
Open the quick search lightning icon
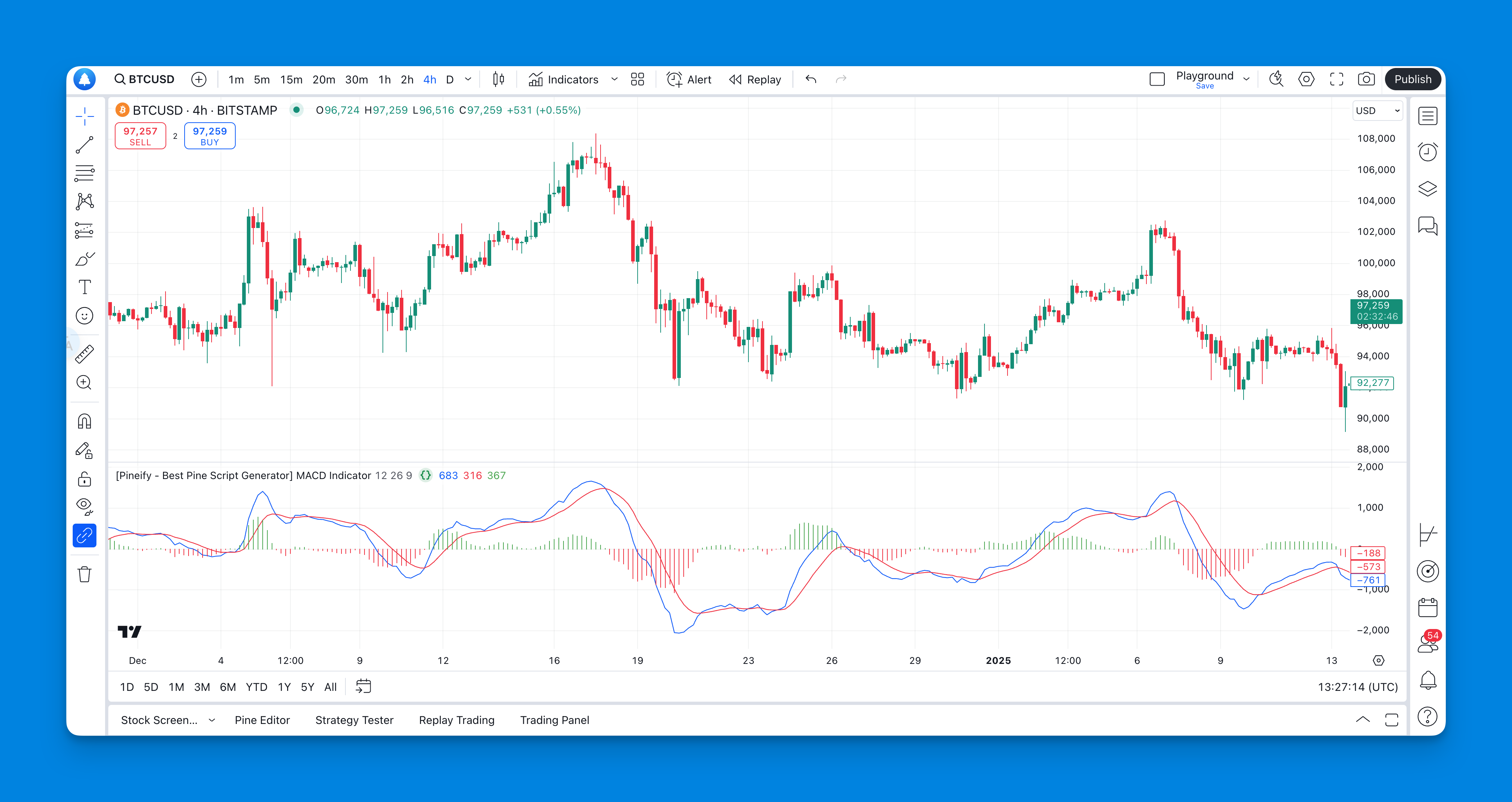(1276, 79)
